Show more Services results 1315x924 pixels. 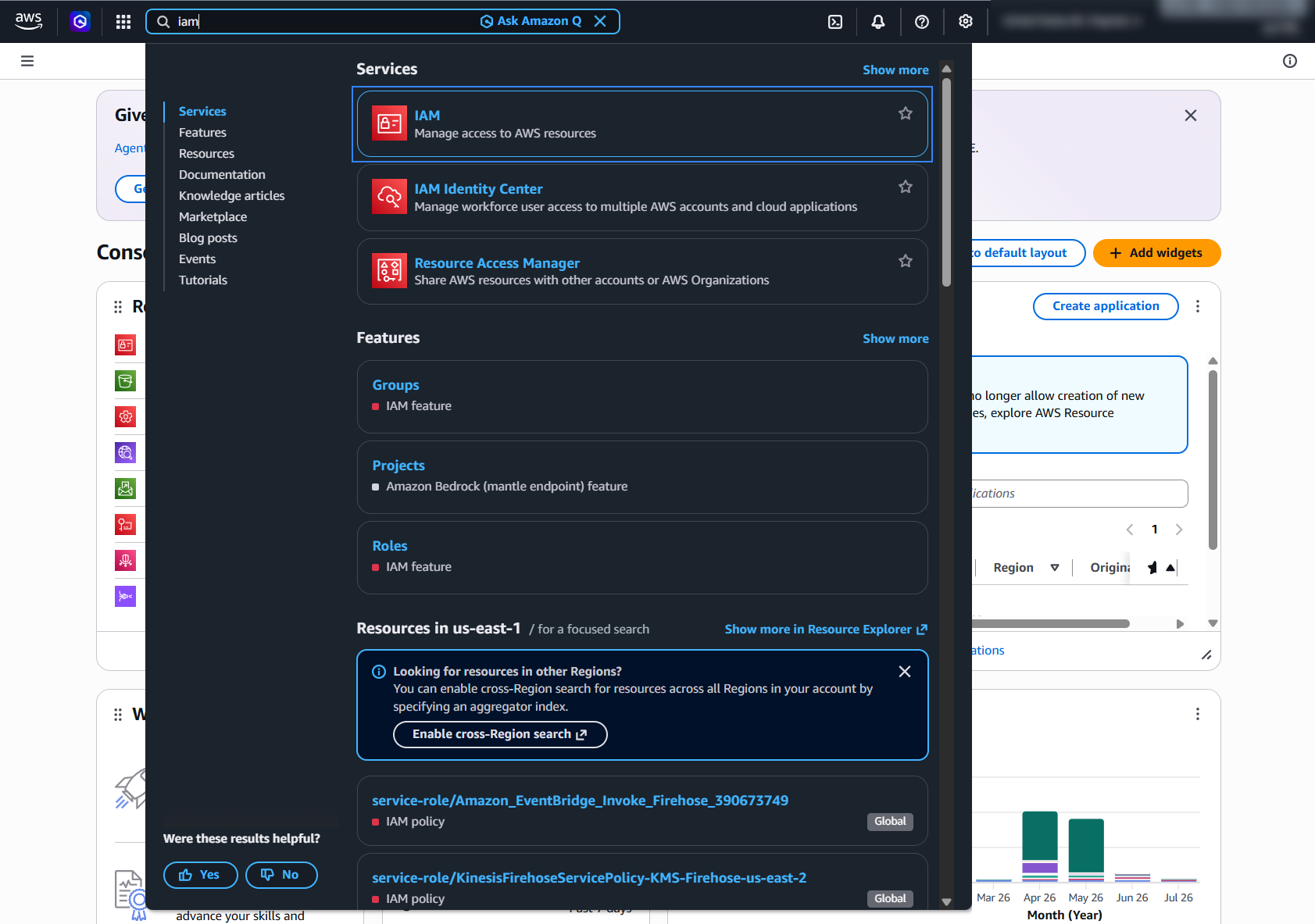895,70
